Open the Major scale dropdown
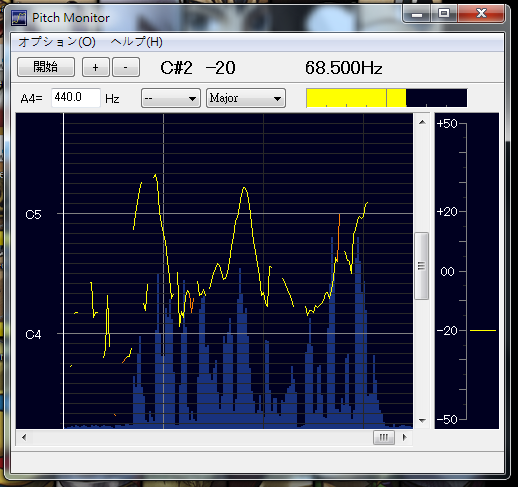 click(x=246, y=98)
